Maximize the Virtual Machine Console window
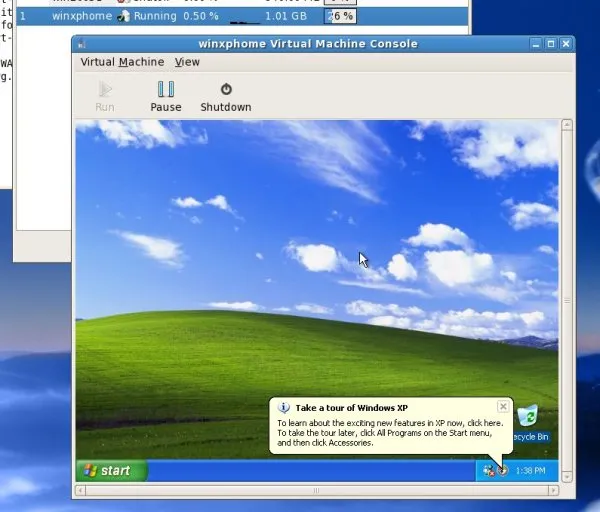600x512 pixels. tap(551, 44)
